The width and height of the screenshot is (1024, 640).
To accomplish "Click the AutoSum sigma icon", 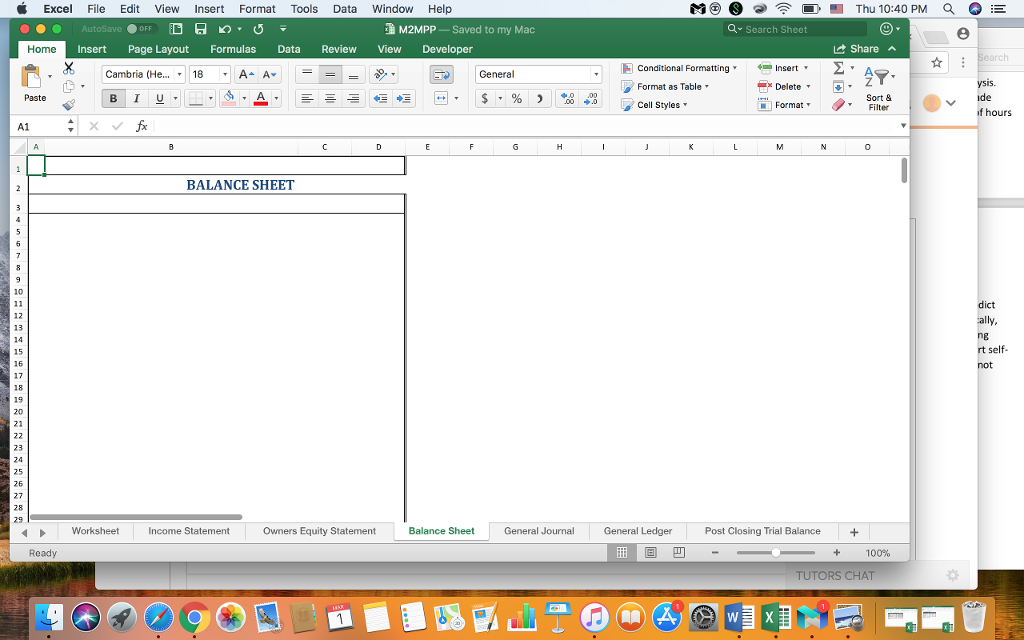I will tap(839, 68).
